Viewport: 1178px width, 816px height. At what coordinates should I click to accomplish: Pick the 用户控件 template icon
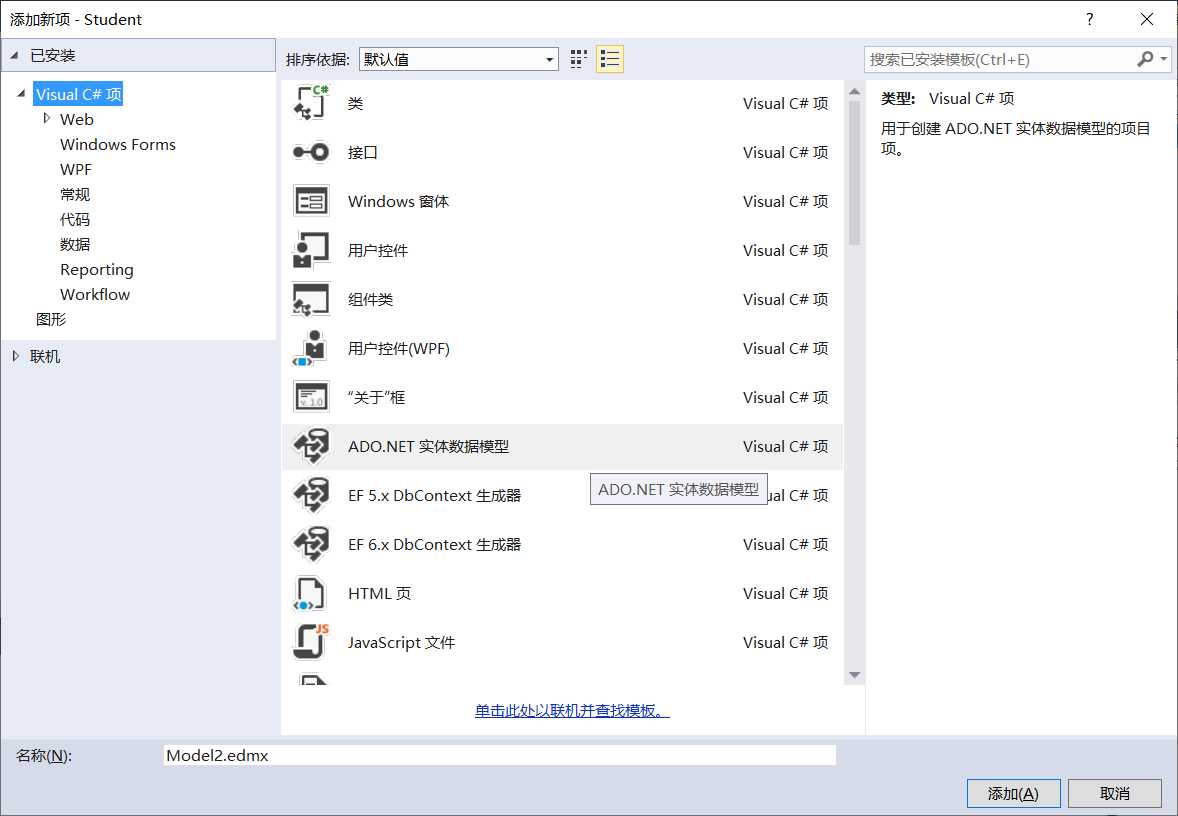311,250
